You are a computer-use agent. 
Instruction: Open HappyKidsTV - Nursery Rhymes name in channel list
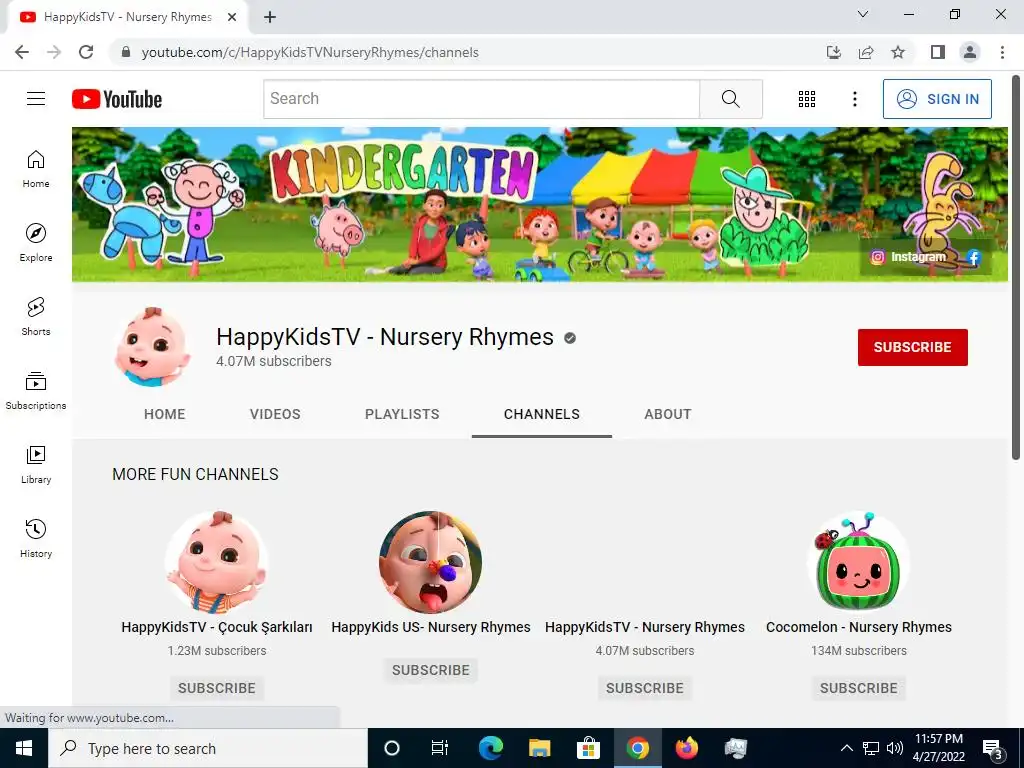click(x=645, y=627)
